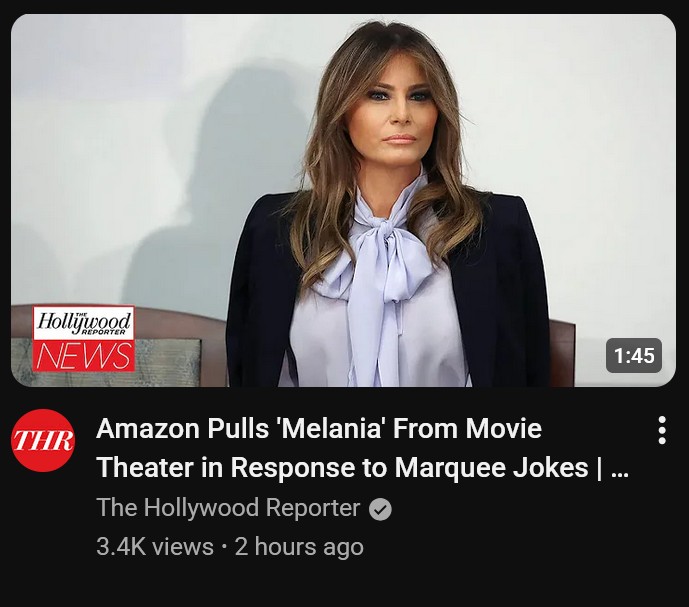
Task: Click the '3.4K views' text
Action: [x=155, y=547]
